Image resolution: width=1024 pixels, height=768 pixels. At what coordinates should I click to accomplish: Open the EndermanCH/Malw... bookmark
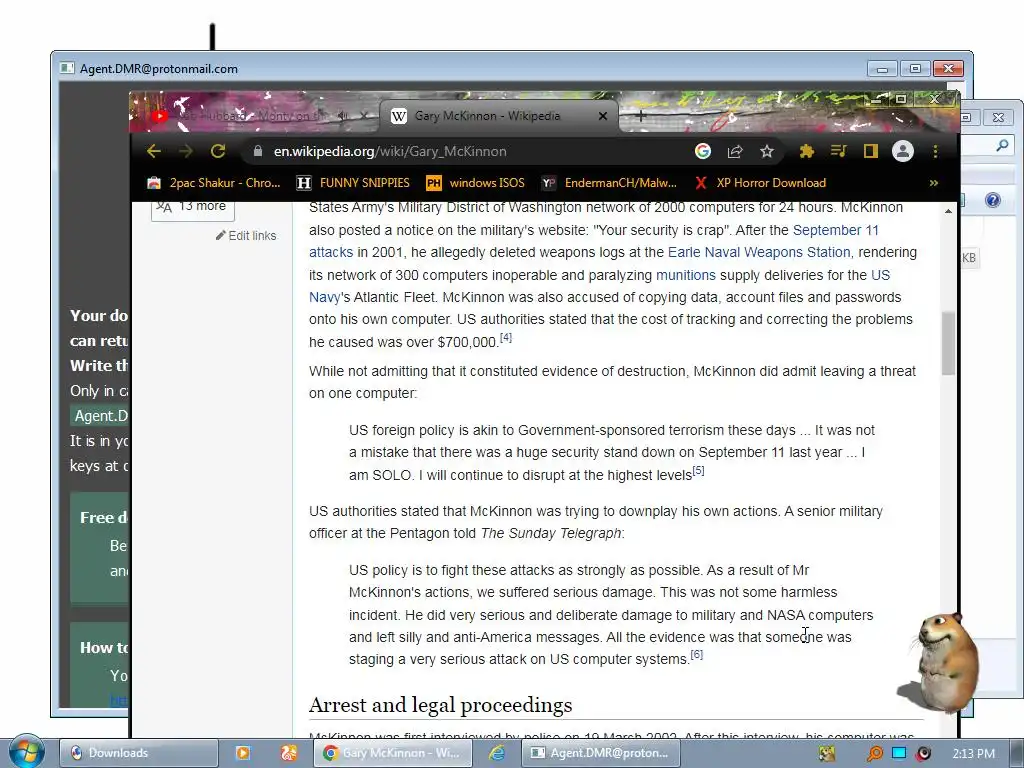pyautogui.click(x=609, y=183)
